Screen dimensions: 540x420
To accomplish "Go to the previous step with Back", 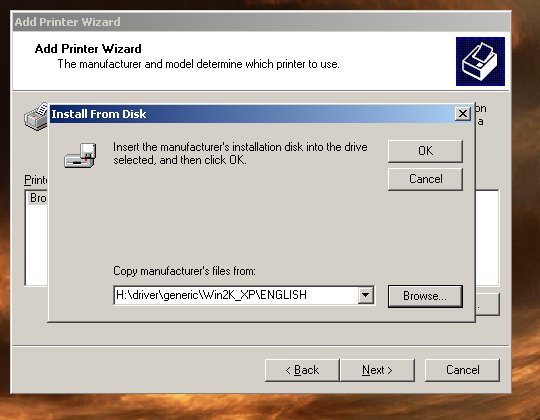I will pos(302,370).
